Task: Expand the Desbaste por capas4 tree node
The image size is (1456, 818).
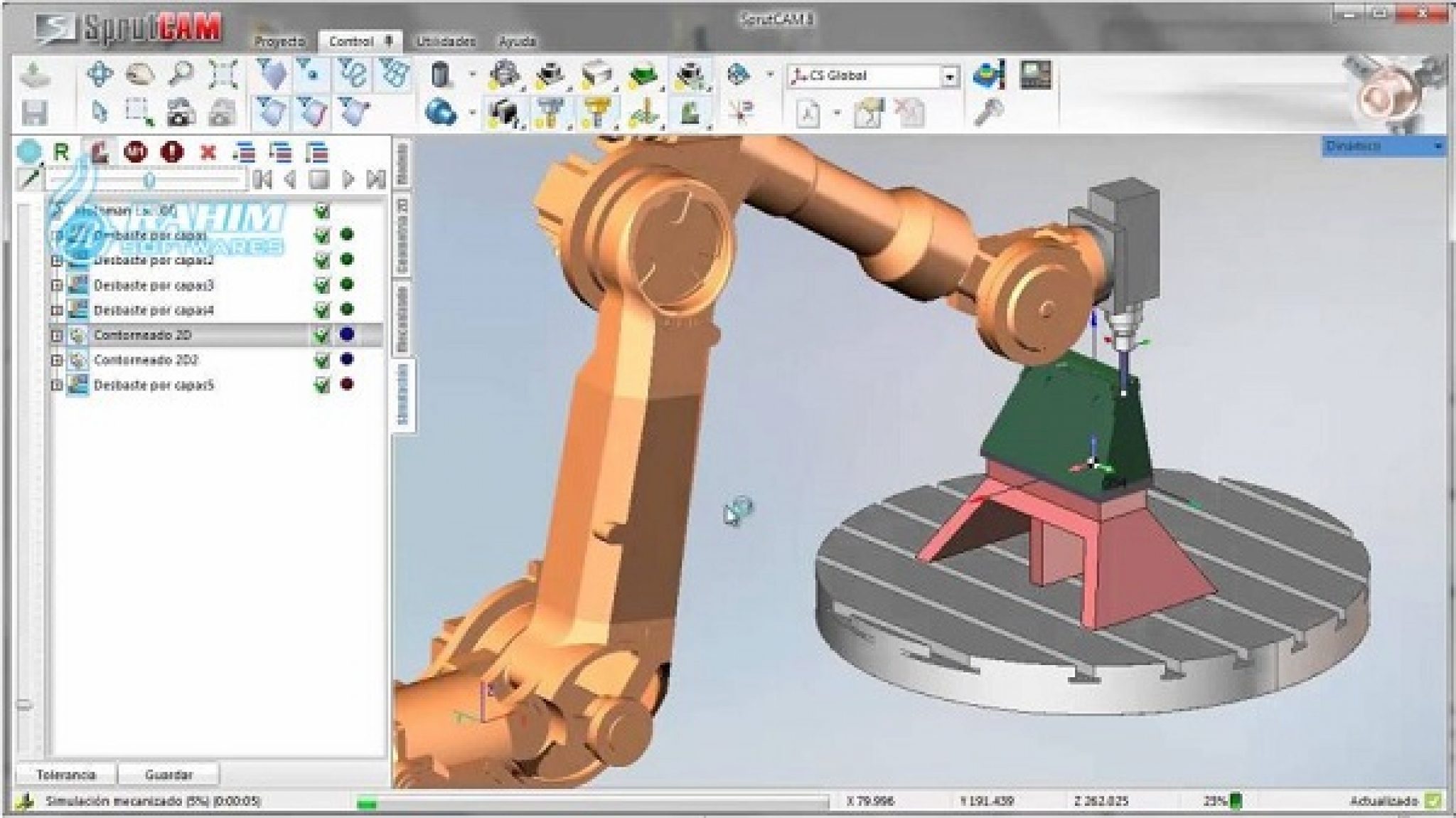Action: [56, 310]
